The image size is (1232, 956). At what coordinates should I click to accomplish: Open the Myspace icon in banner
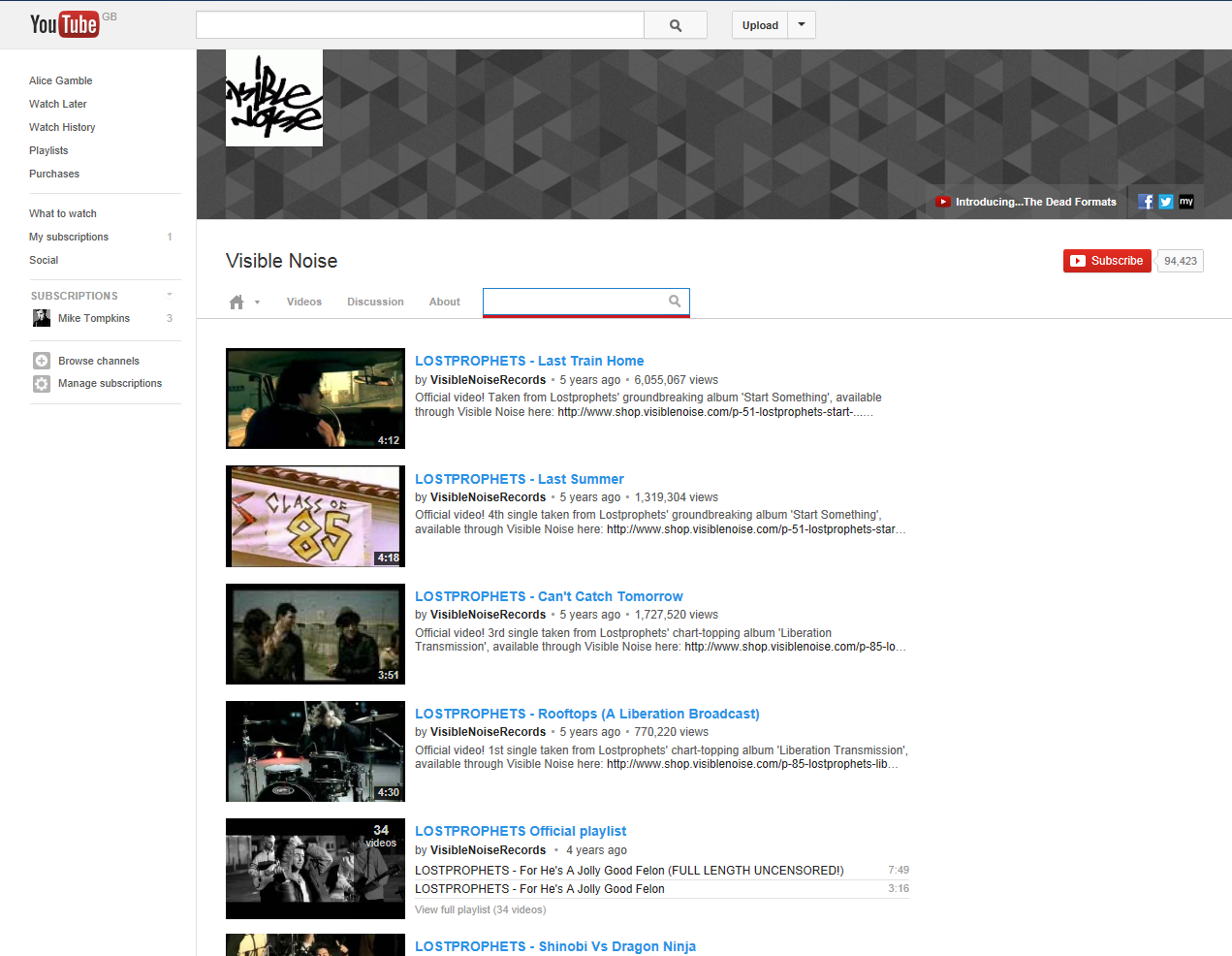point(1186,202)
